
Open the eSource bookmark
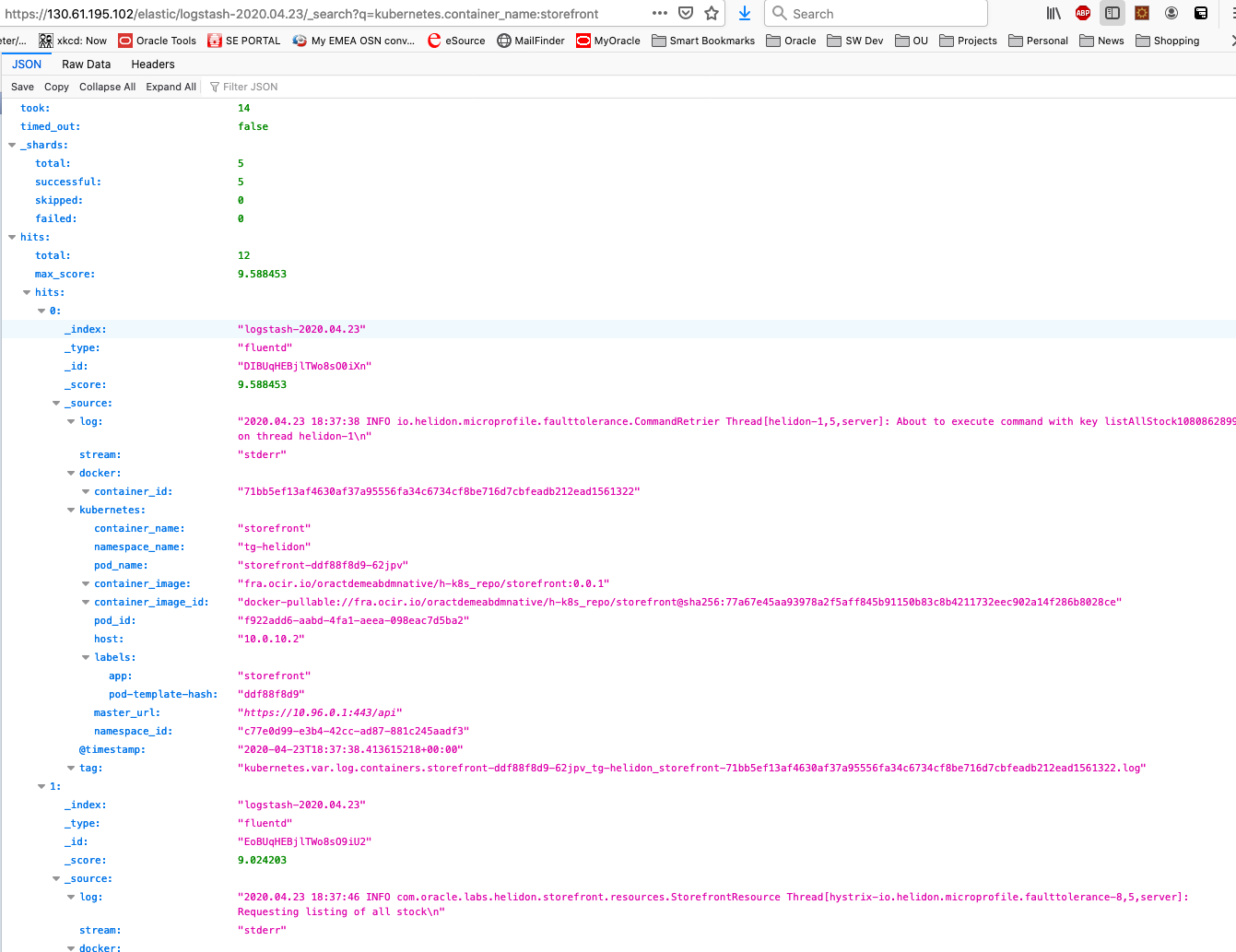click(456, 41)
